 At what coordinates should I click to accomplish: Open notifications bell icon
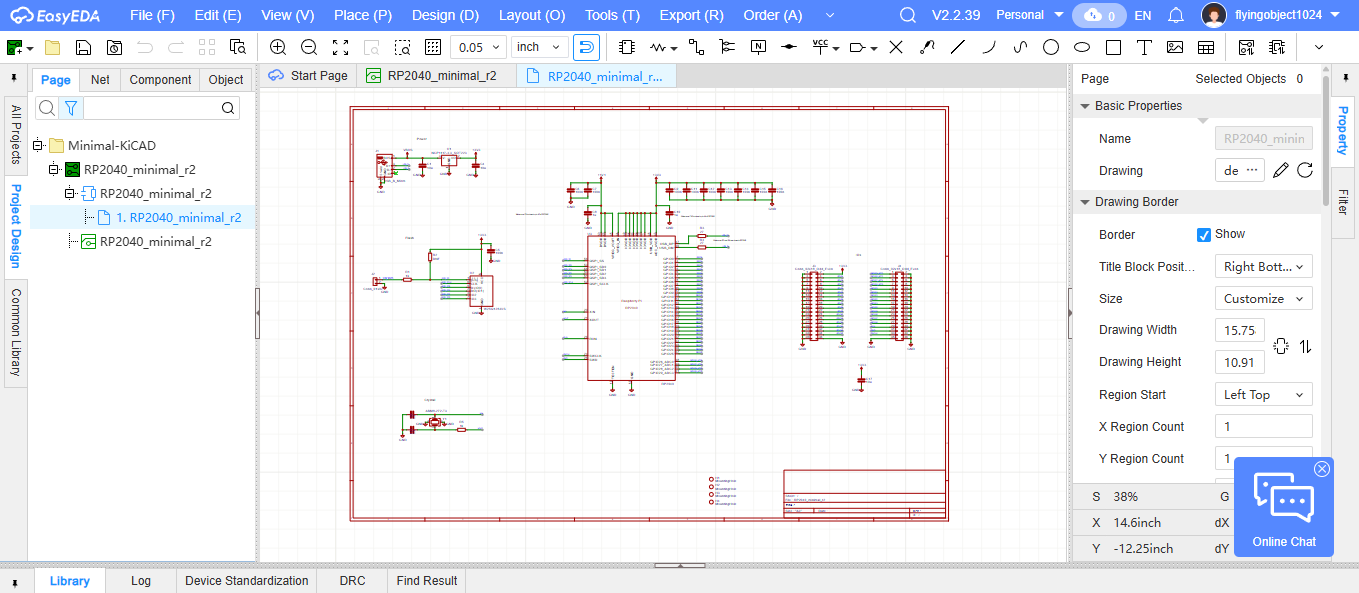point(1176,15)
